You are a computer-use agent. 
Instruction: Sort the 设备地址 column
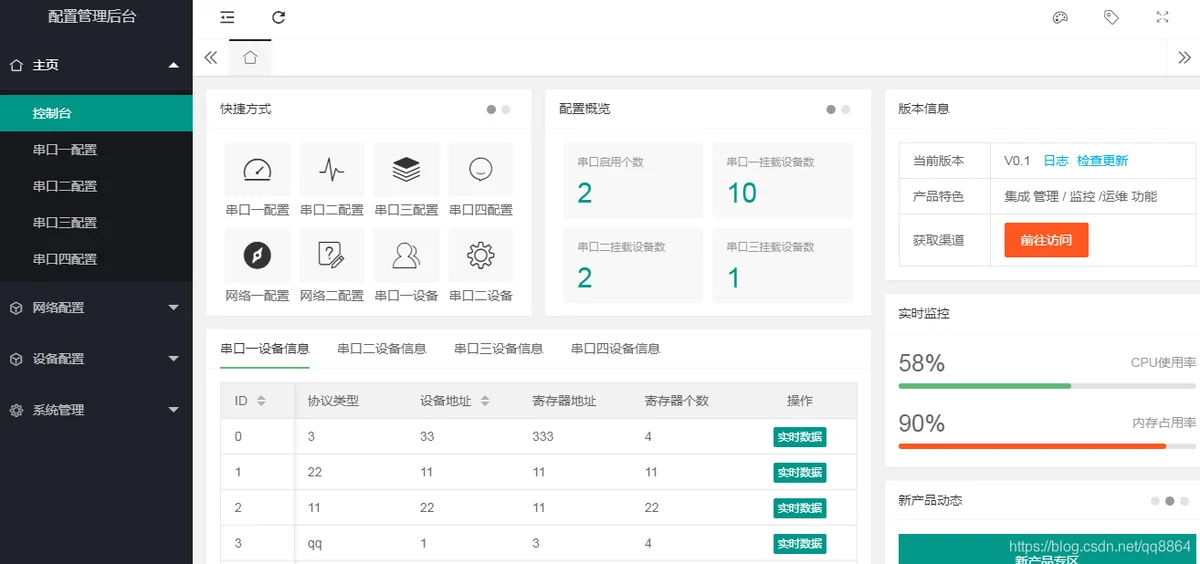click(485, 401)
